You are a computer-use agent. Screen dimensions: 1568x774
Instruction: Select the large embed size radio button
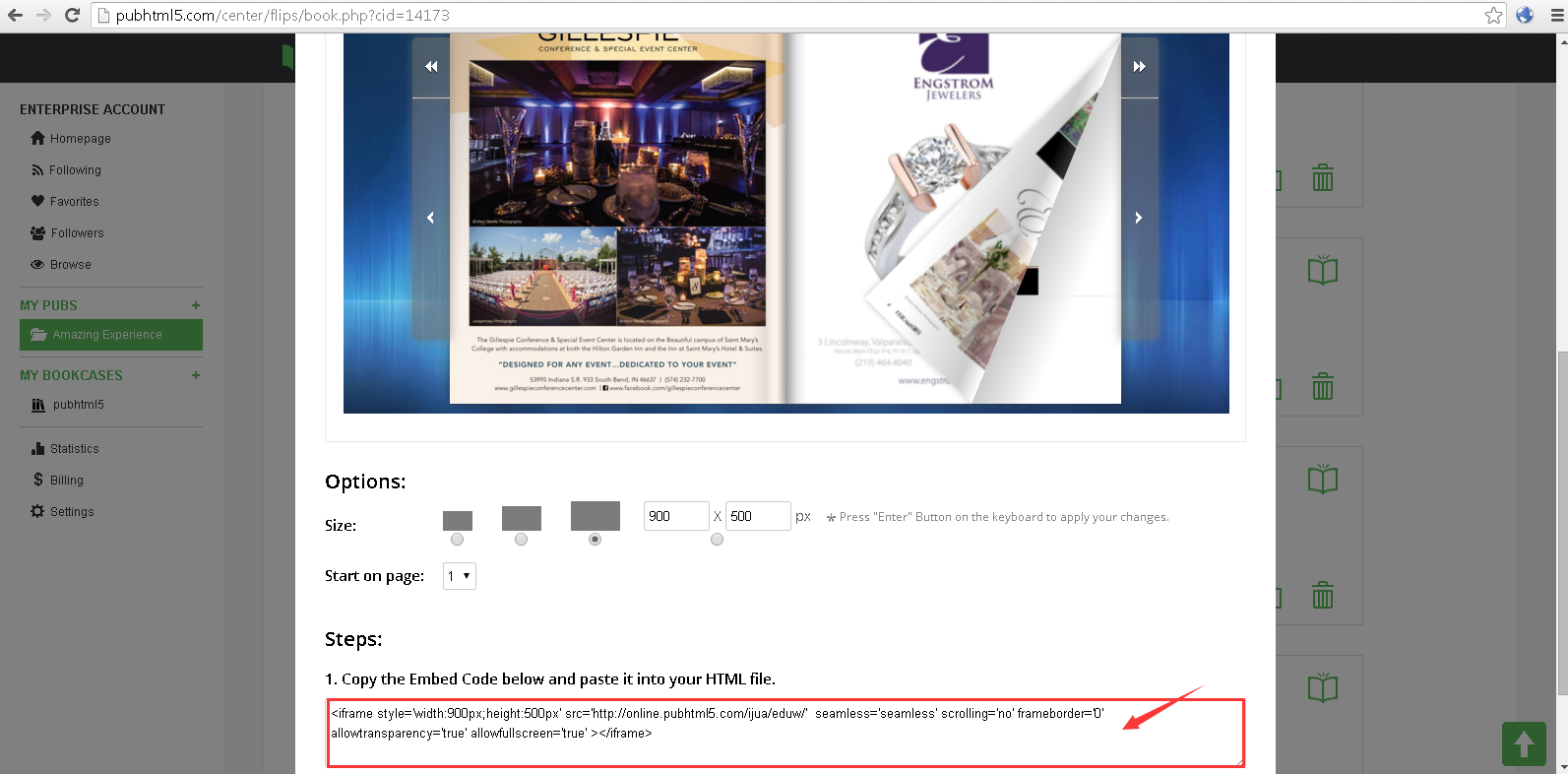point(595,540)
